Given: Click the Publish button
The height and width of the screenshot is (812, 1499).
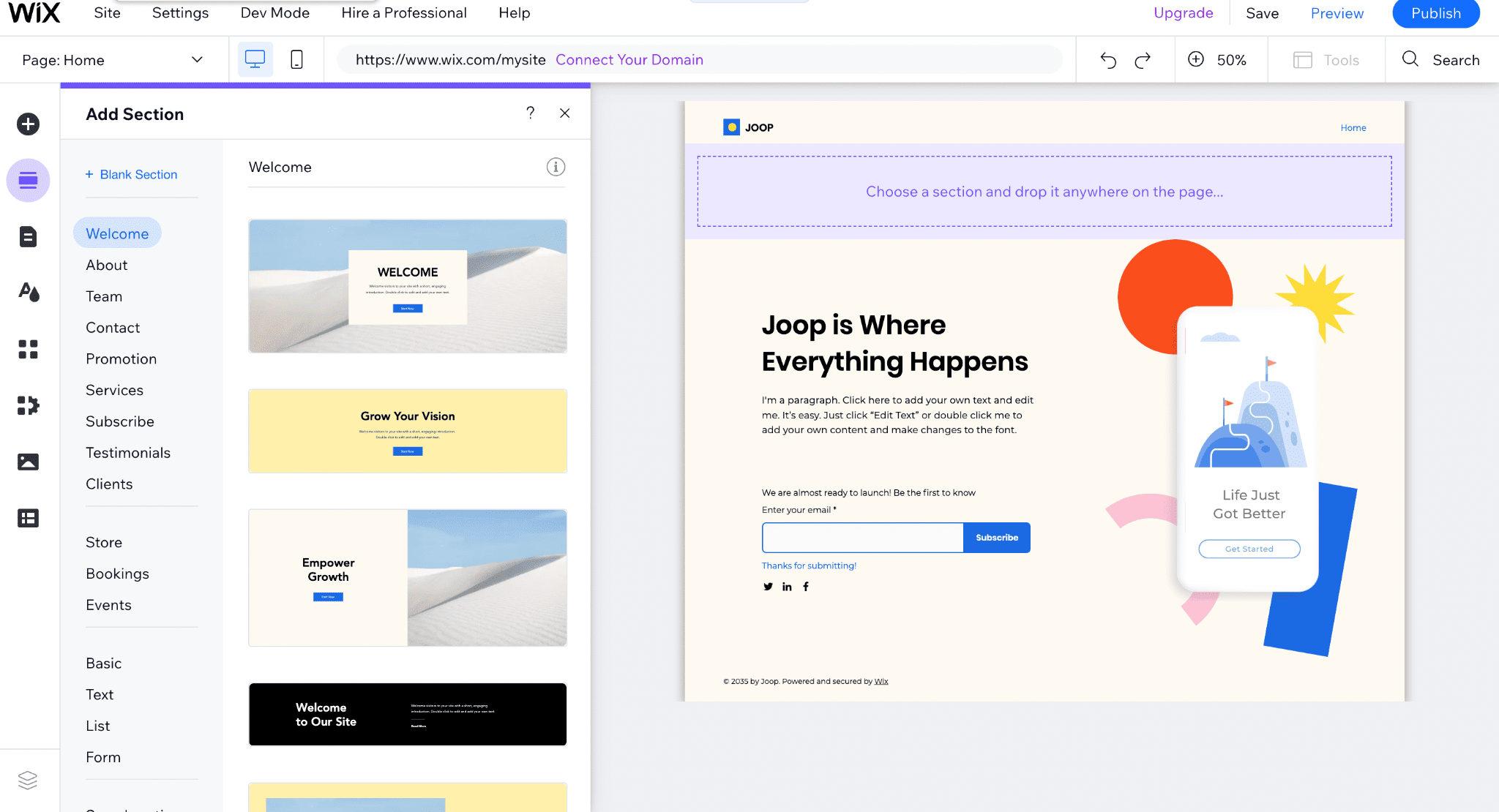Looking at the screenshot, I should [x=1437, y=13].
